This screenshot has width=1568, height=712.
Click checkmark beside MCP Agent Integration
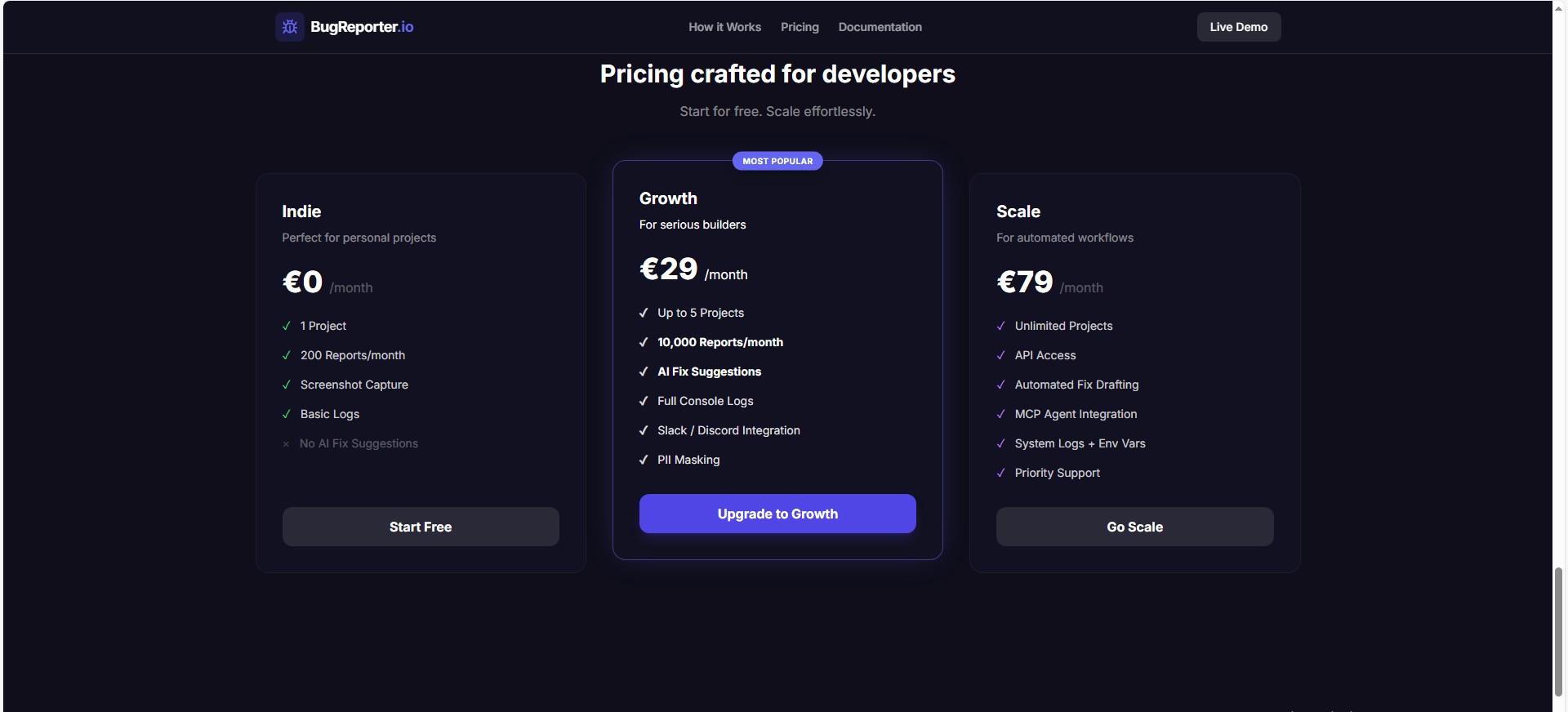pos(1001,414)
